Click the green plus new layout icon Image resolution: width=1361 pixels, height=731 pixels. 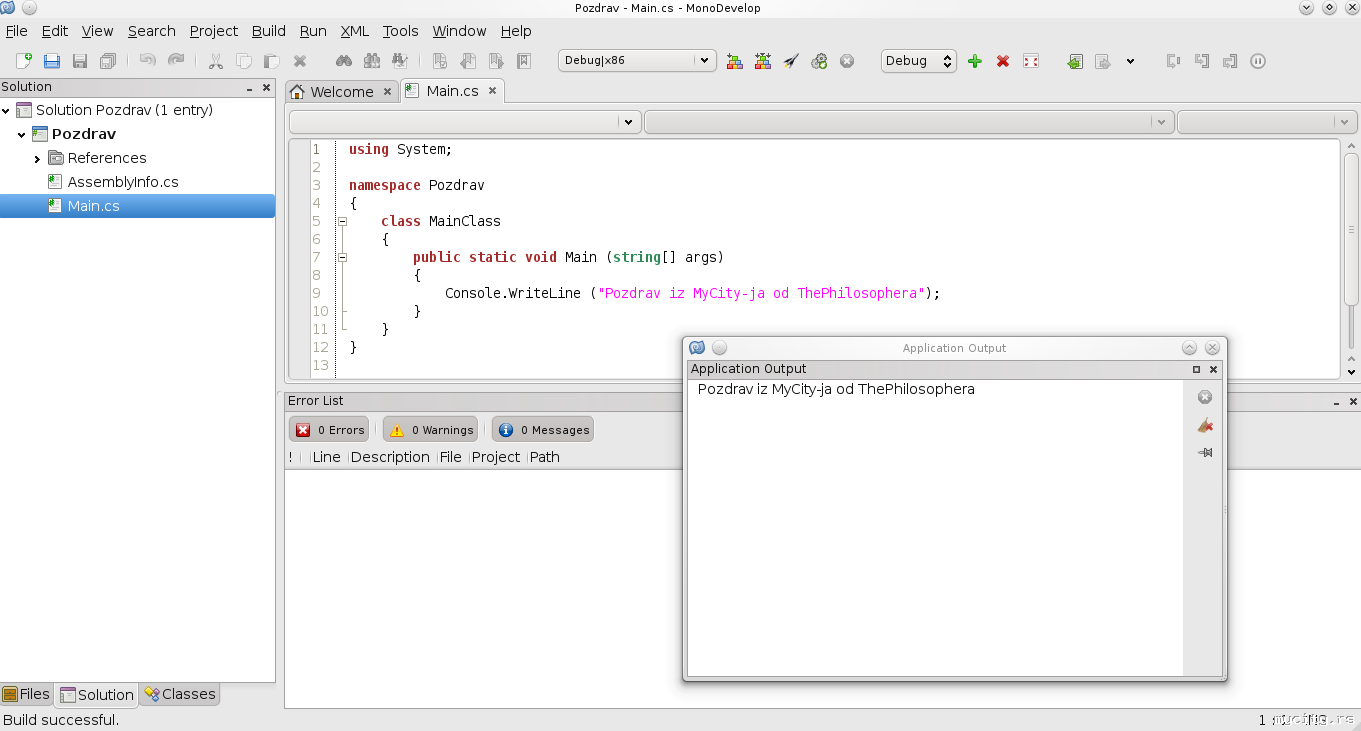(x=975, y=61)
